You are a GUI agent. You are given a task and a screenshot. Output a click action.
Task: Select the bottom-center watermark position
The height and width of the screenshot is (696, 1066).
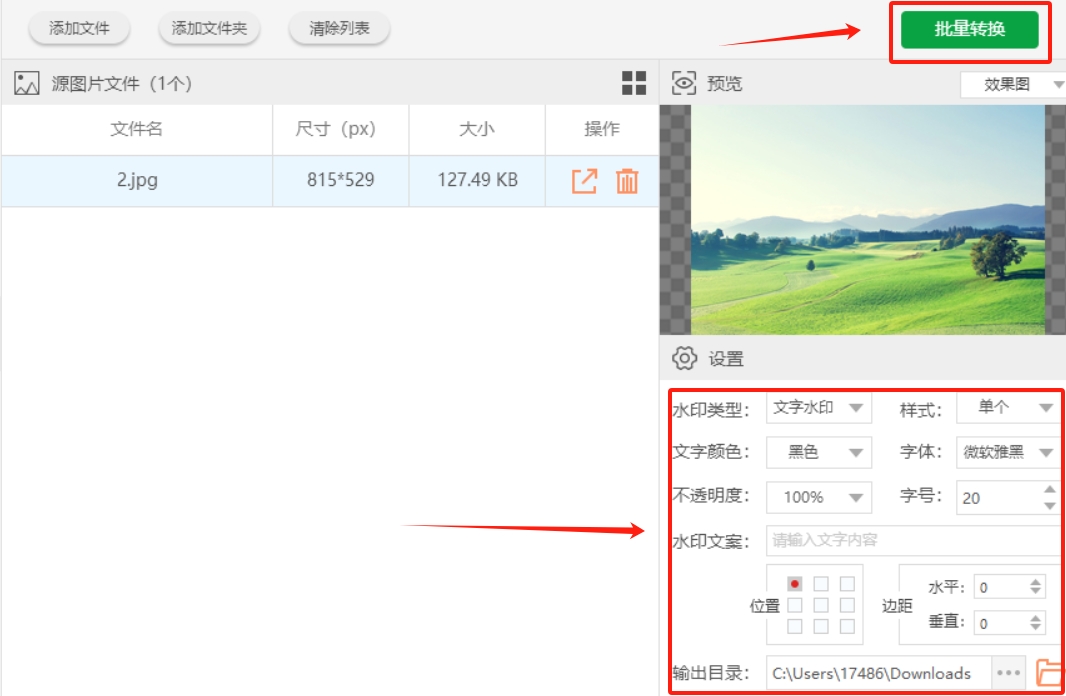pyautogui.click(x=821, y=626)
